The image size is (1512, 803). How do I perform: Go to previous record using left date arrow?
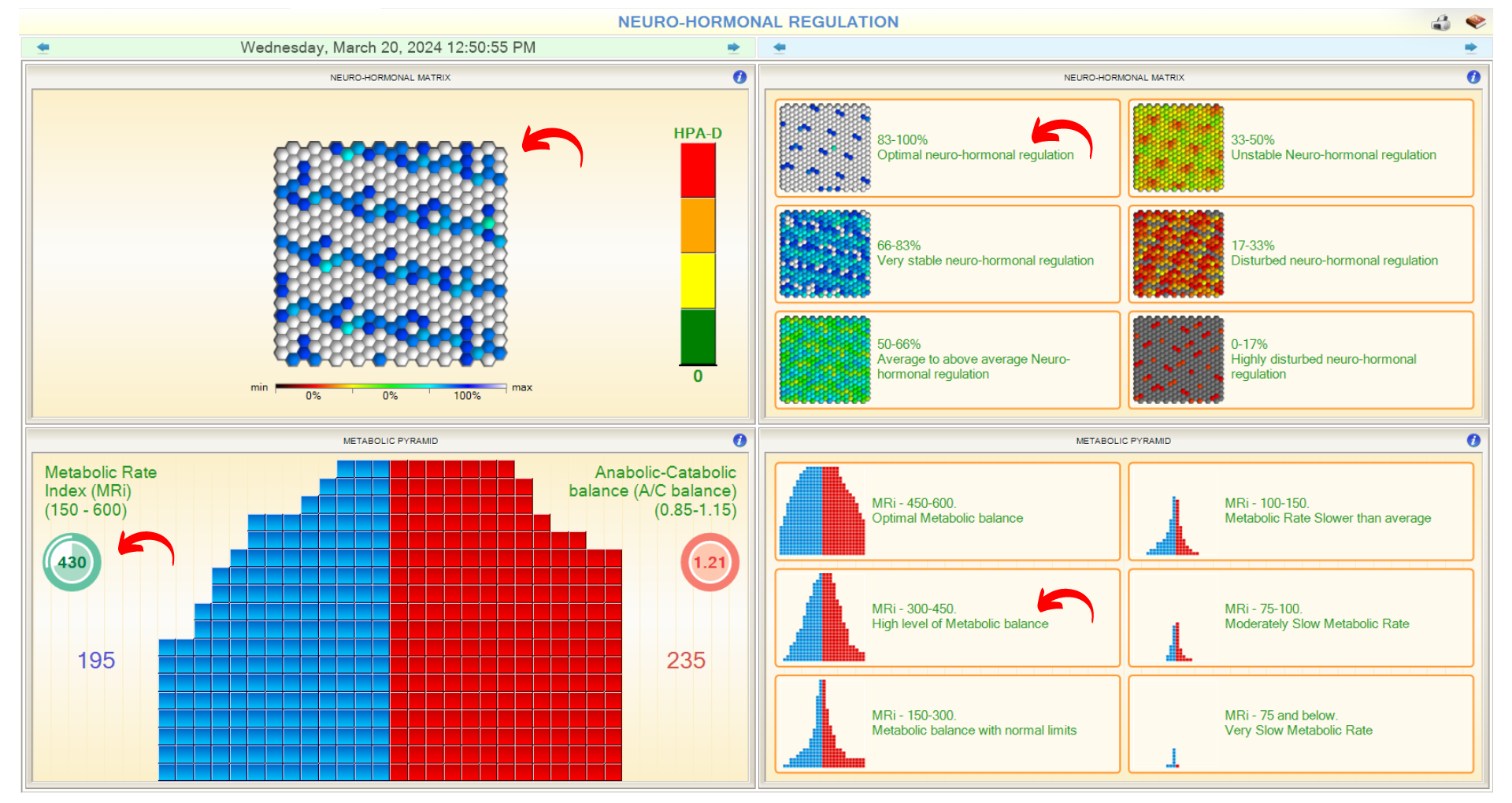pyautogui.click(x=43, y=47)
